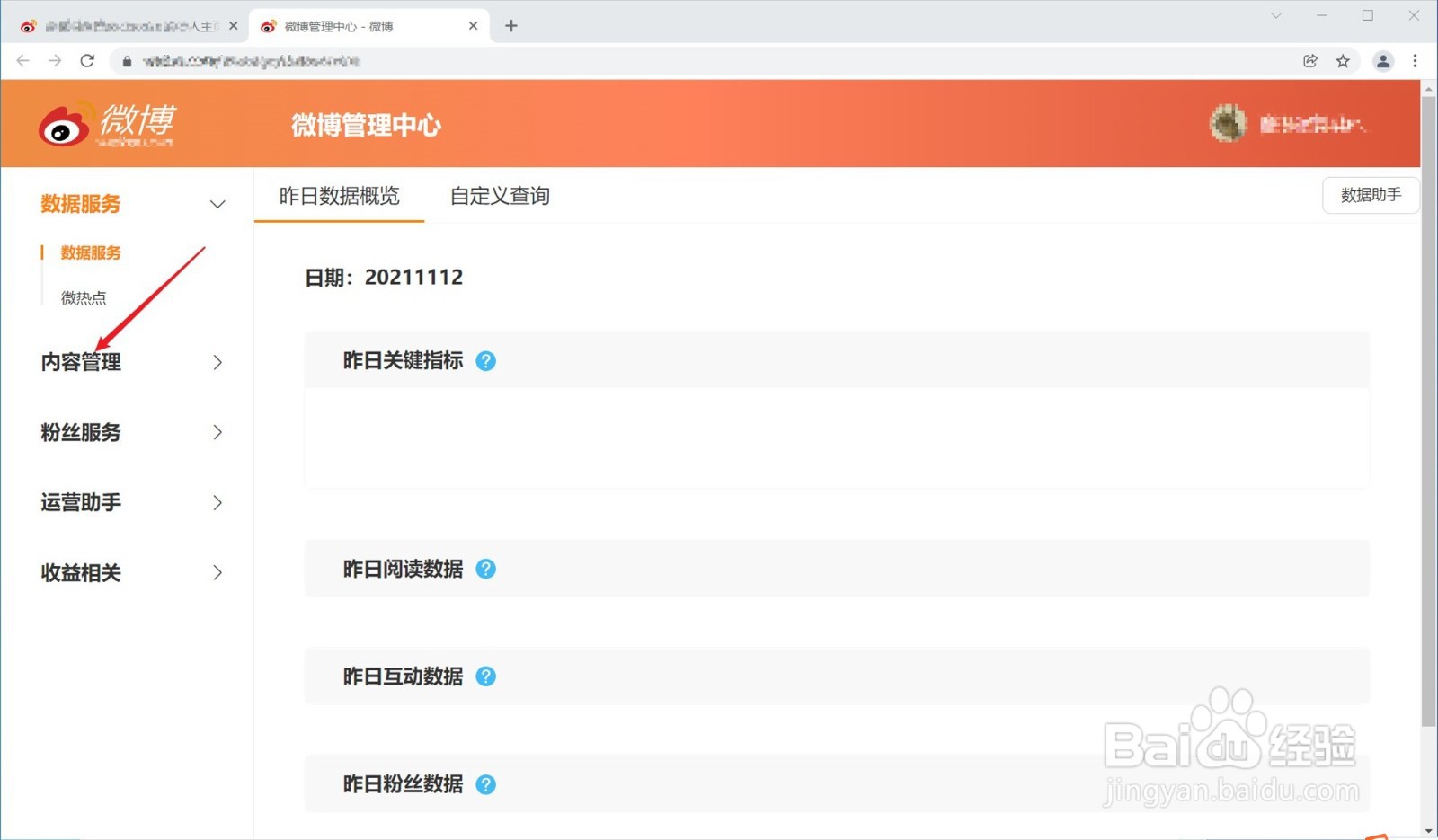This screenshot has height=840, width=1438.
Task: View site security lock info
Action: coord(127,61)
